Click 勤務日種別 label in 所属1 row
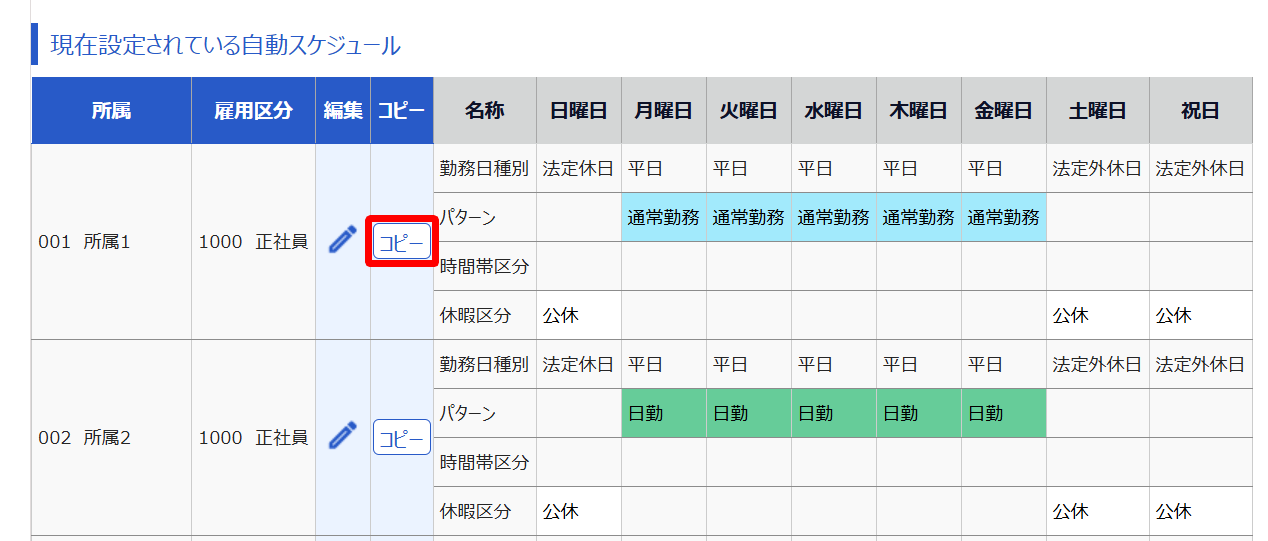 coord(484,169)
